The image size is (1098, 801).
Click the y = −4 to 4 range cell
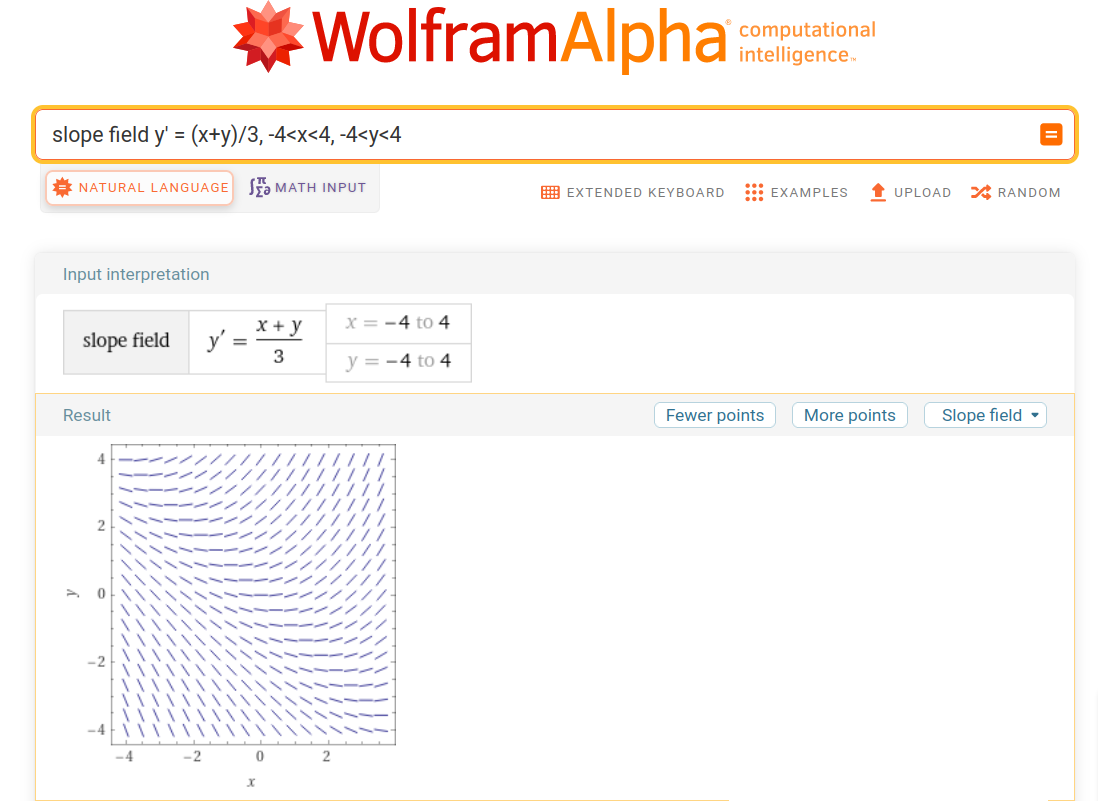(398, 361)
